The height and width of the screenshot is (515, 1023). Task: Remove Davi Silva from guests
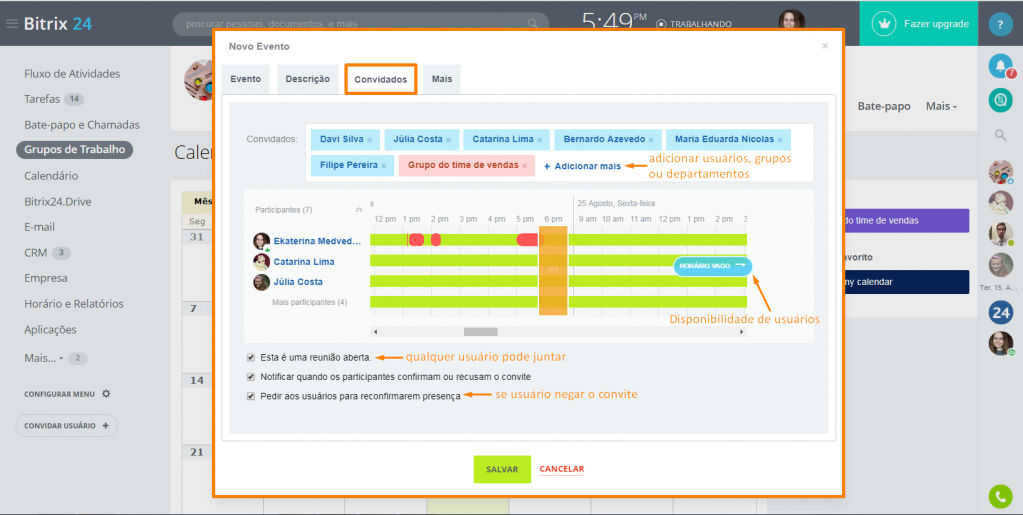[369, 140]
